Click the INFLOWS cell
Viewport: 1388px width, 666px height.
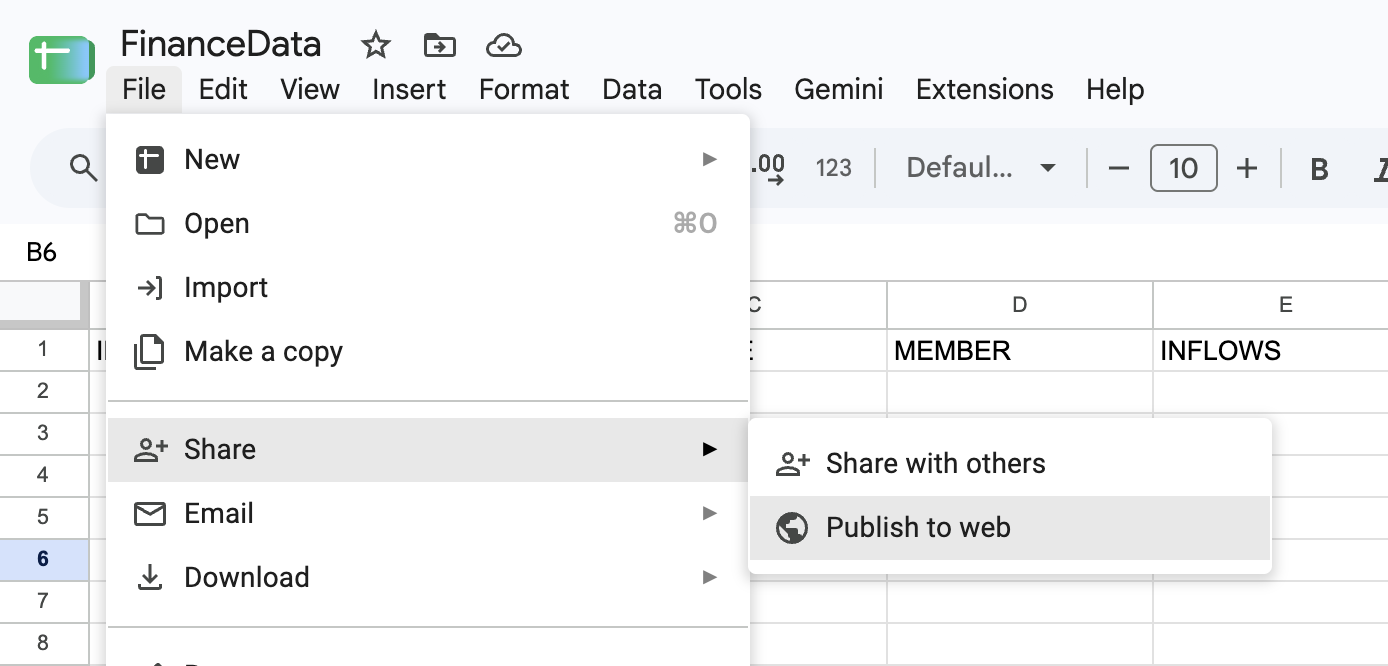pyautogui.click(x=1271, y=350)
